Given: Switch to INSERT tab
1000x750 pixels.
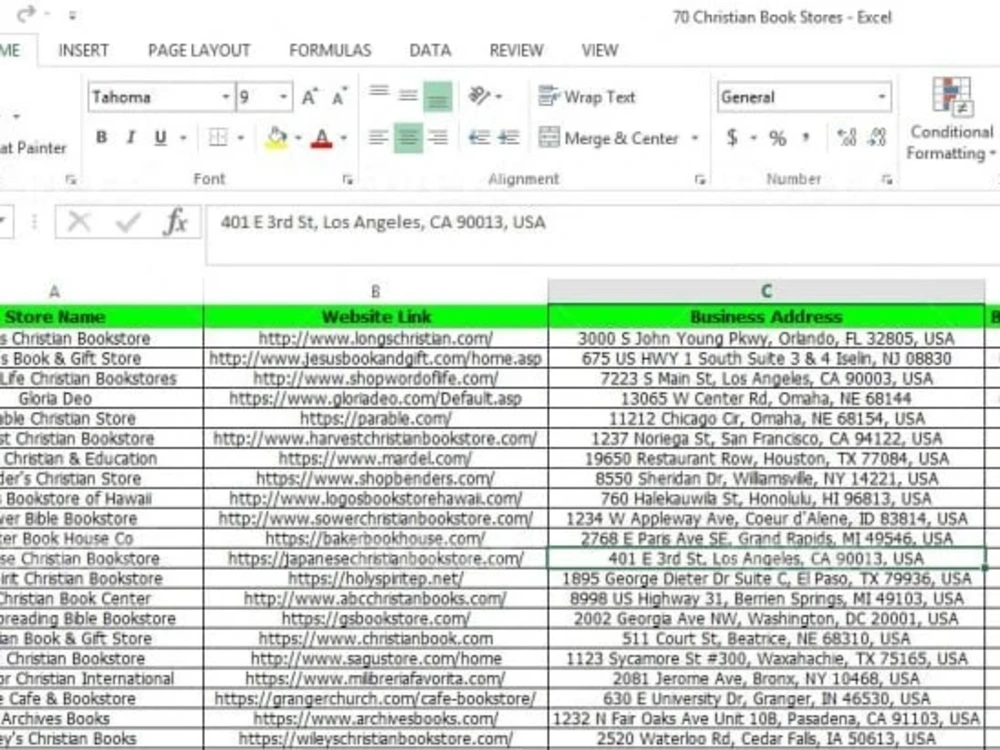Looking at the screenshot, I should pos(84,50).
